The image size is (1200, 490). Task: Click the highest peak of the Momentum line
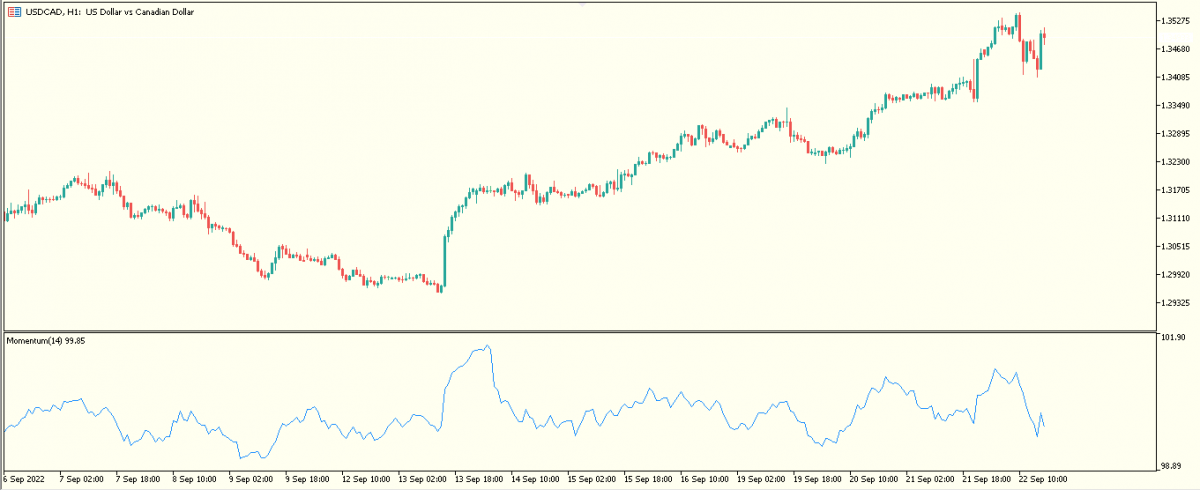tap(487, 347)
